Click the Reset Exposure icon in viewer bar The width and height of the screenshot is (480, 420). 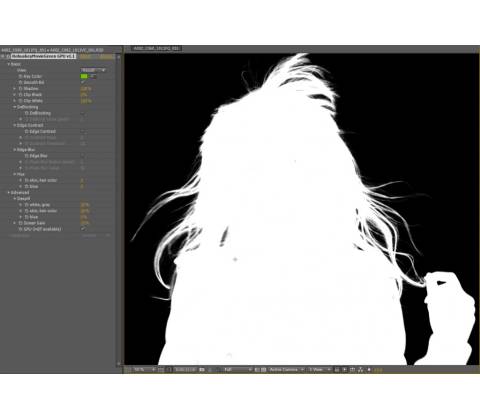pyautogui.click(x=369, y=370)
